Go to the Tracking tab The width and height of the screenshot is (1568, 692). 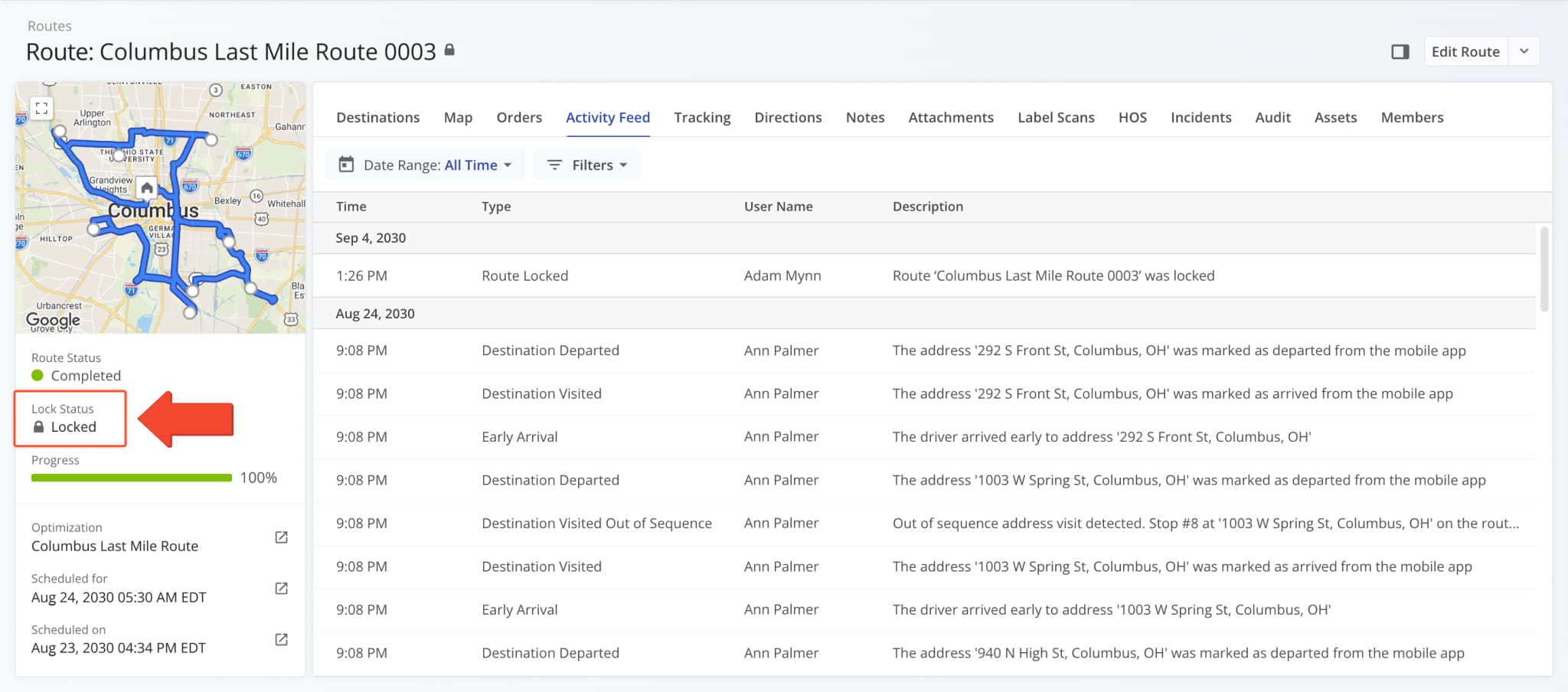pos(702,117)
